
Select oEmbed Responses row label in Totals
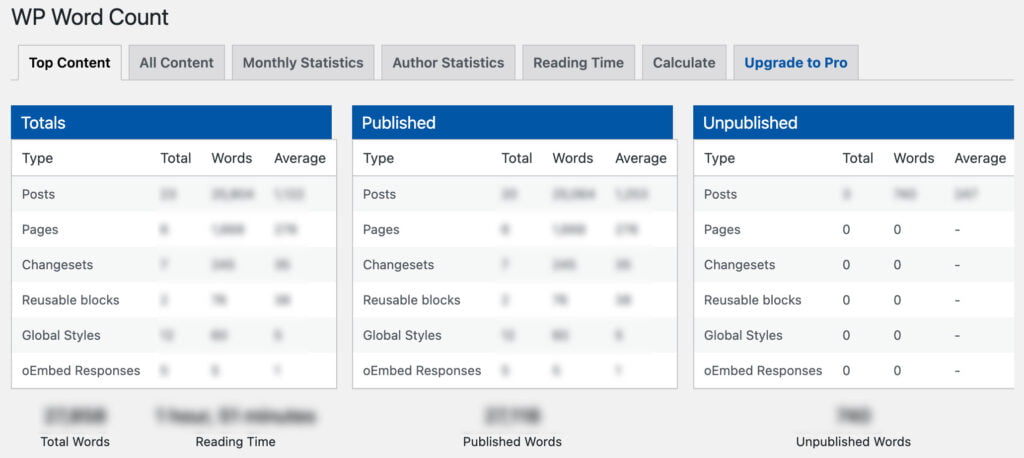tap(81, 370)
